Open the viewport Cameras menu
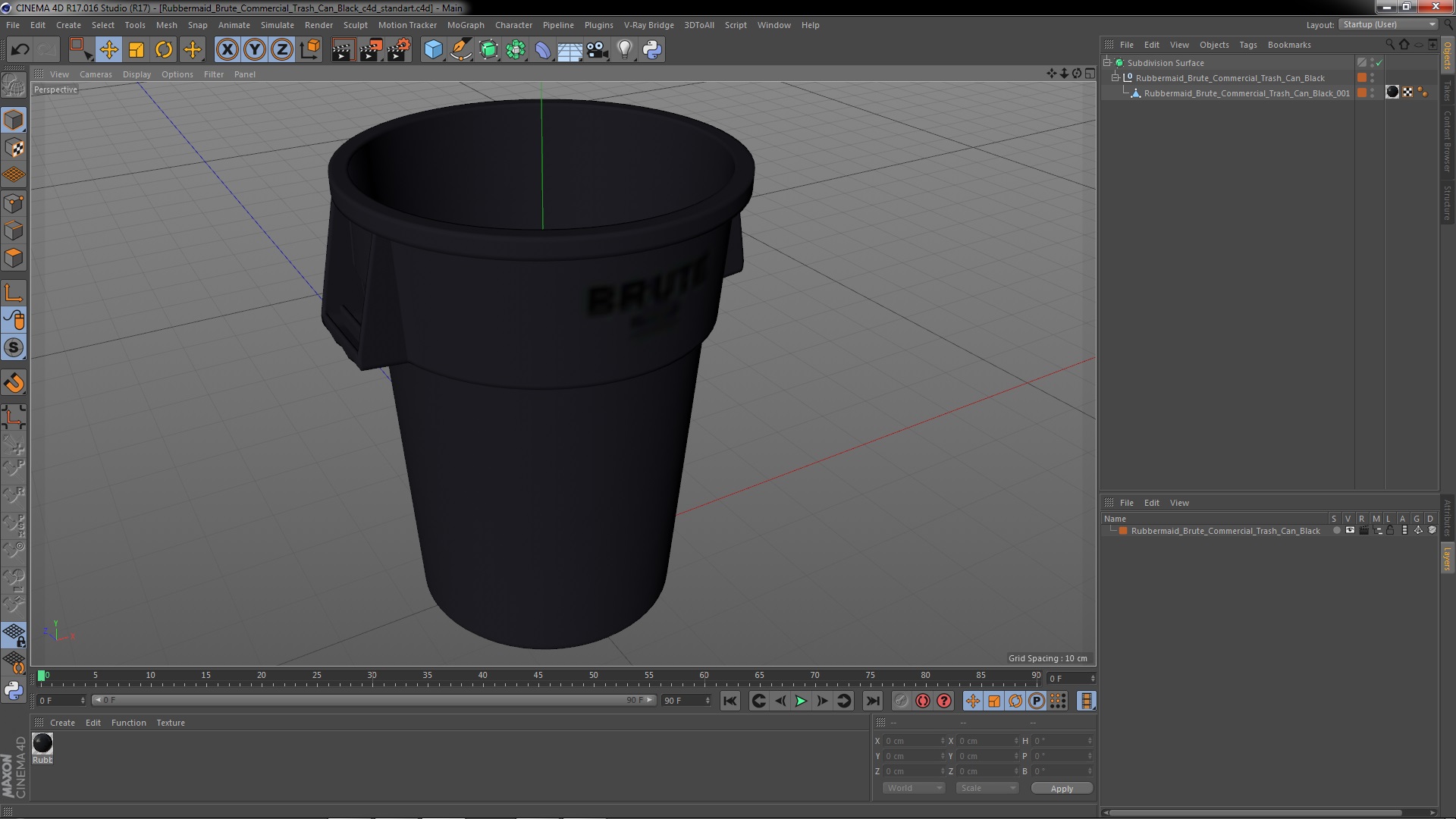1456x819 pixels. (96, 74)
